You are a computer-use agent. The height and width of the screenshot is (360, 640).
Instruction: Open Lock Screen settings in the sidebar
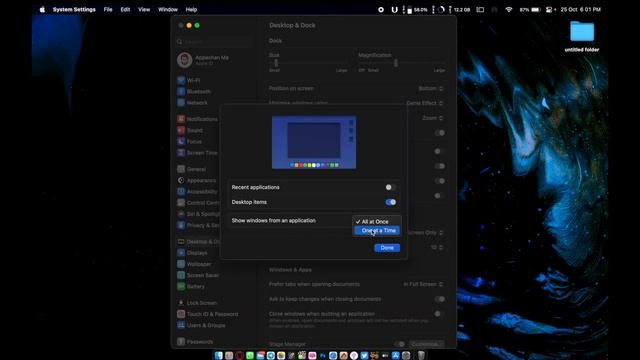click(x=197, y=303)
